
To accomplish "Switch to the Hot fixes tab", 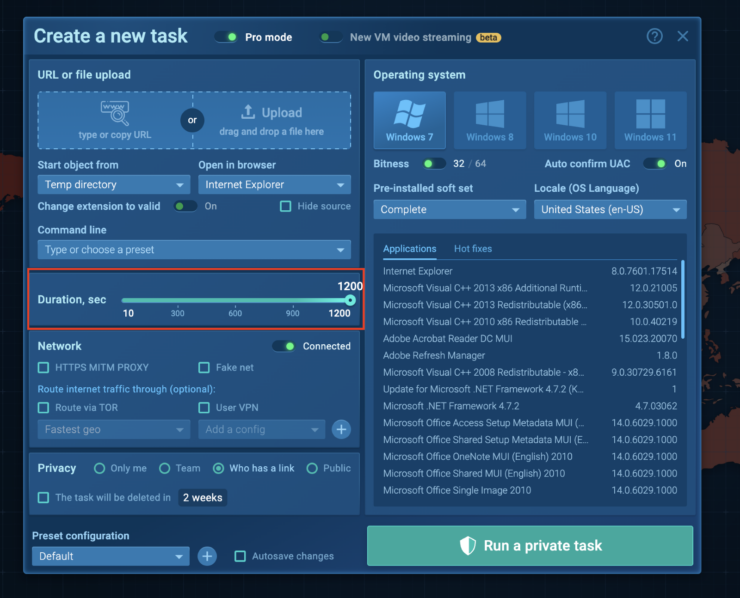I will pyautogui.click(x=473, y=249).
